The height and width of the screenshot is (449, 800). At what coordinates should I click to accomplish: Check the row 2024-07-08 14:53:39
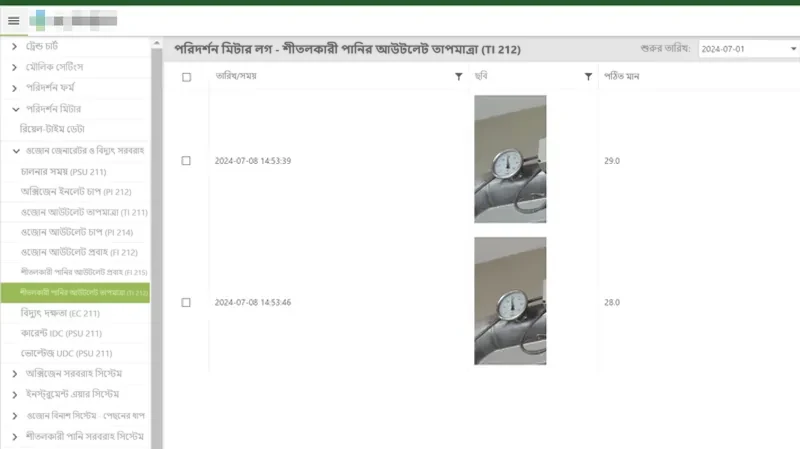click(x=186, y=161)
